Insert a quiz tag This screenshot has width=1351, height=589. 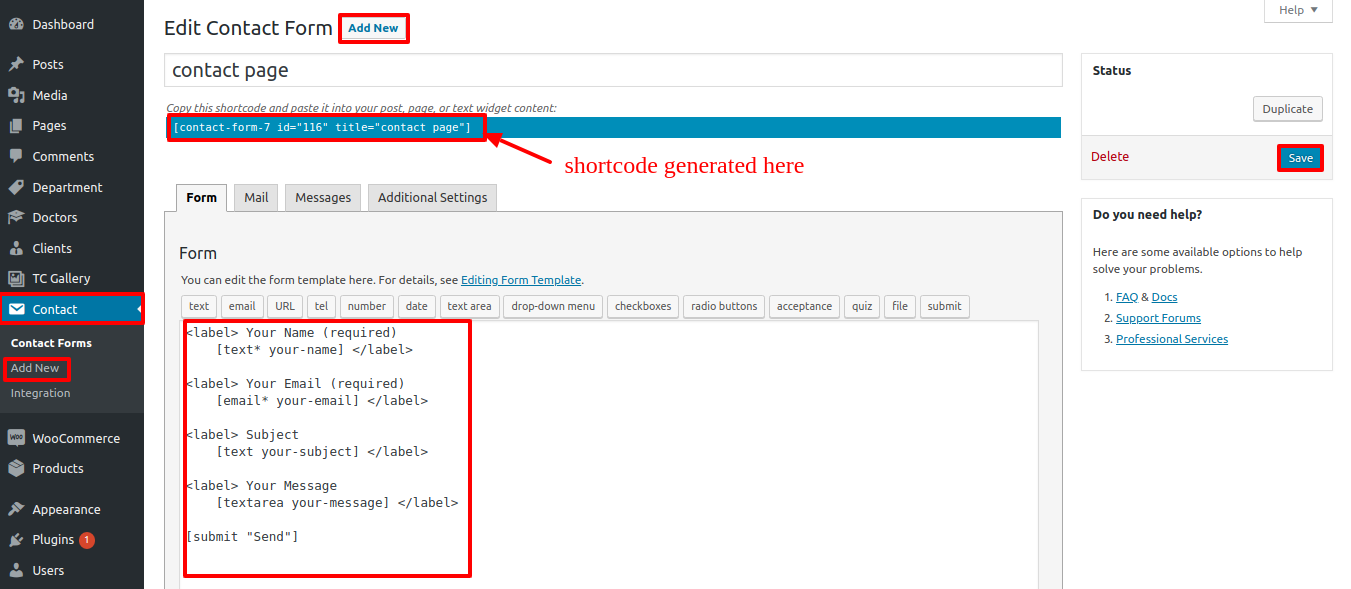point(862,306)
